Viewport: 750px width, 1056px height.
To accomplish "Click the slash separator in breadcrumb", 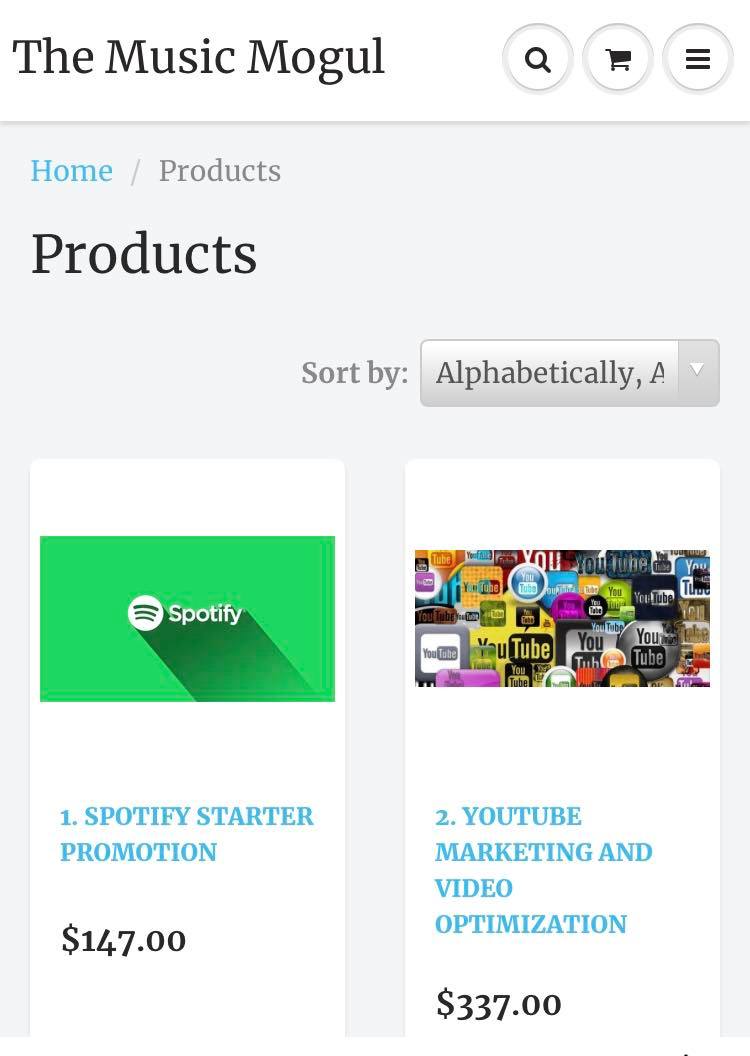I will [135, 172].
